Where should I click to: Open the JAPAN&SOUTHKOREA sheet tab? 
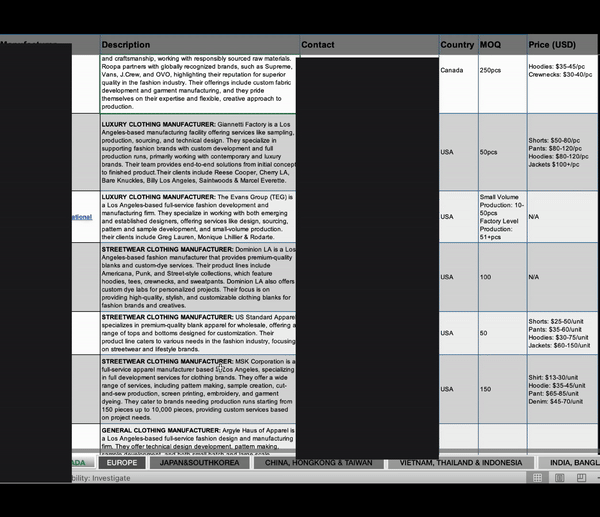pos(200,463)
